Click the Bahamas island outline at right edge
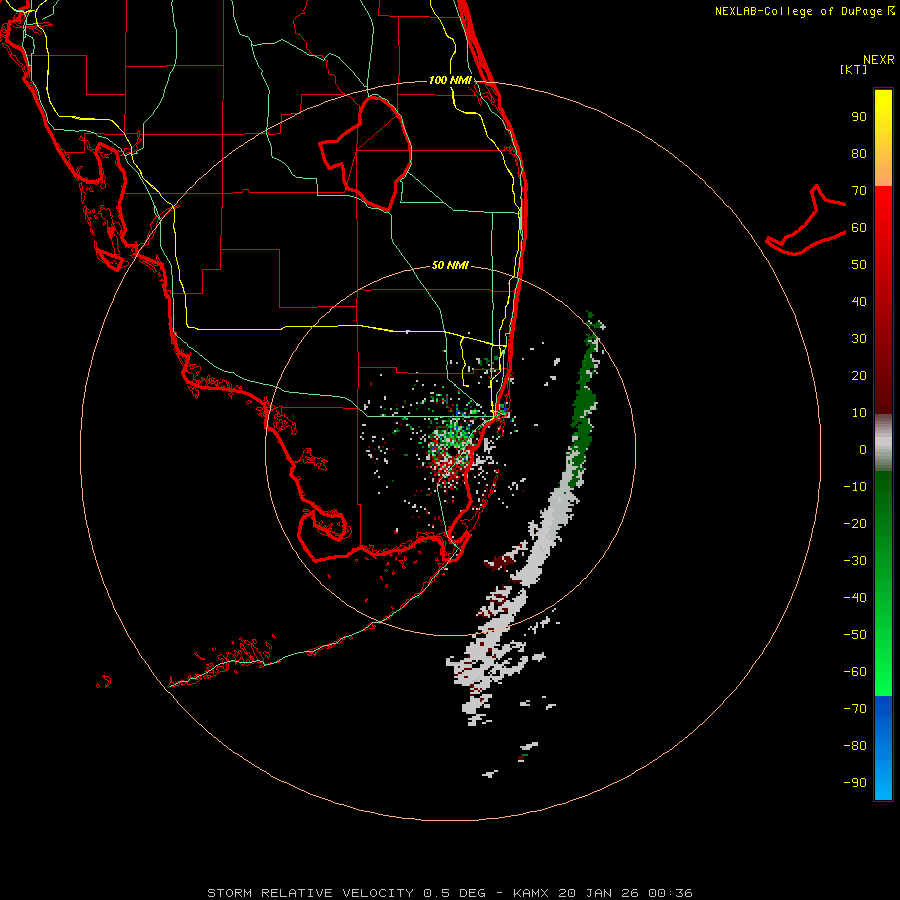900x900 pixels. 807,221
